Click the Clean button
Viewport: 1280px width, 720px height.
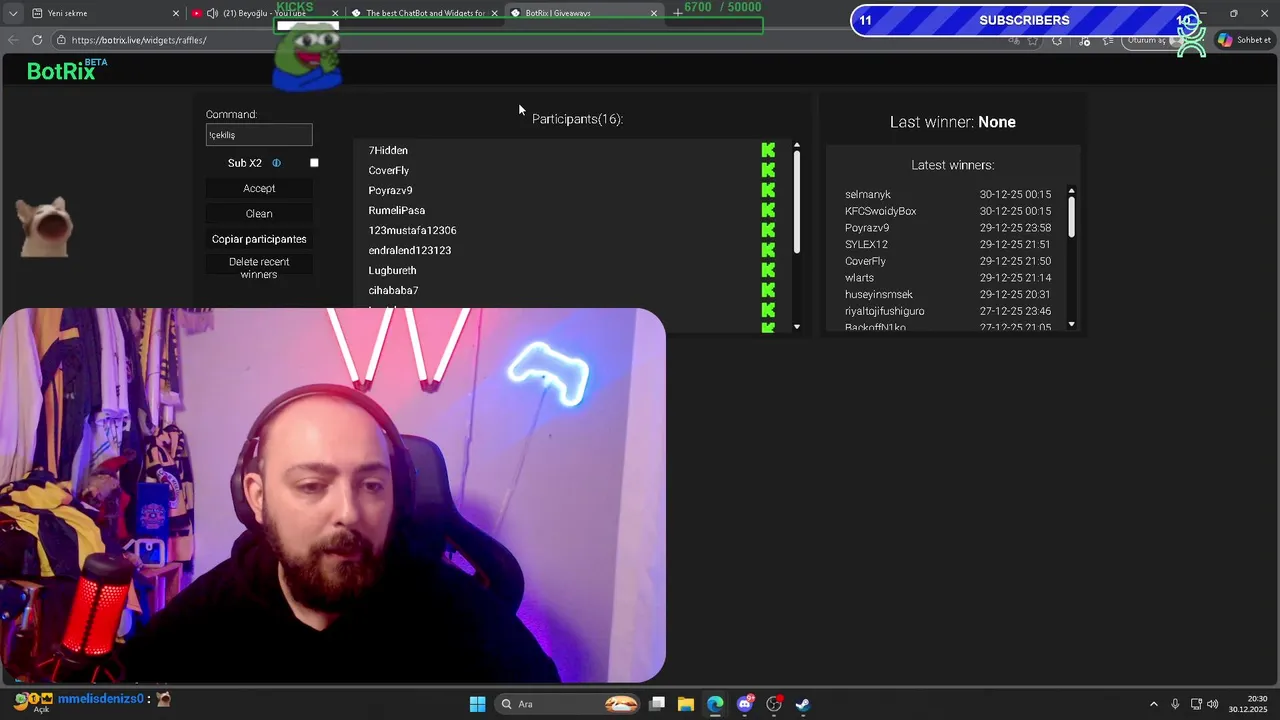click(x=259, y=213)
